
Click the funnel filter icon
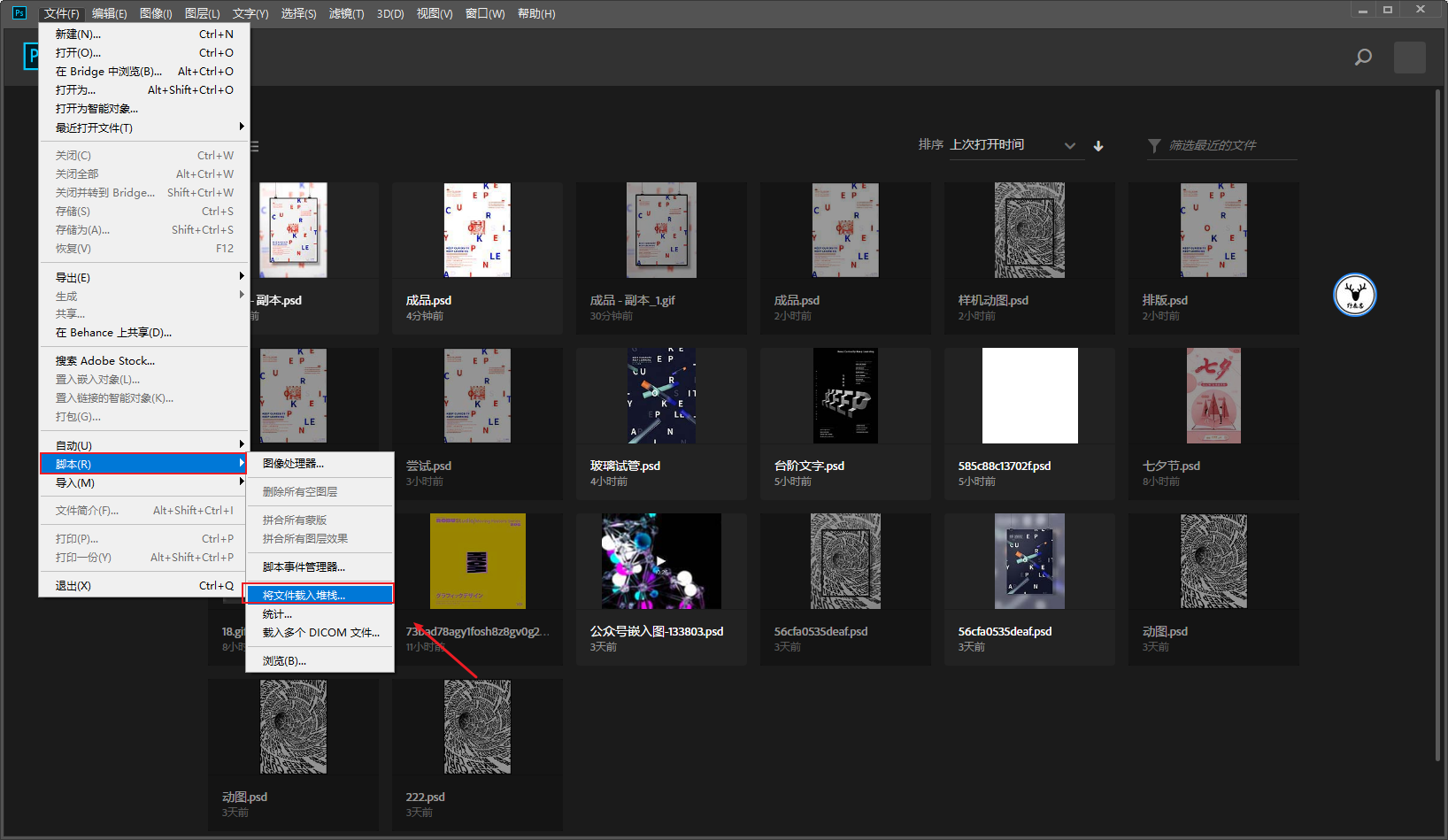point(1154,145)
